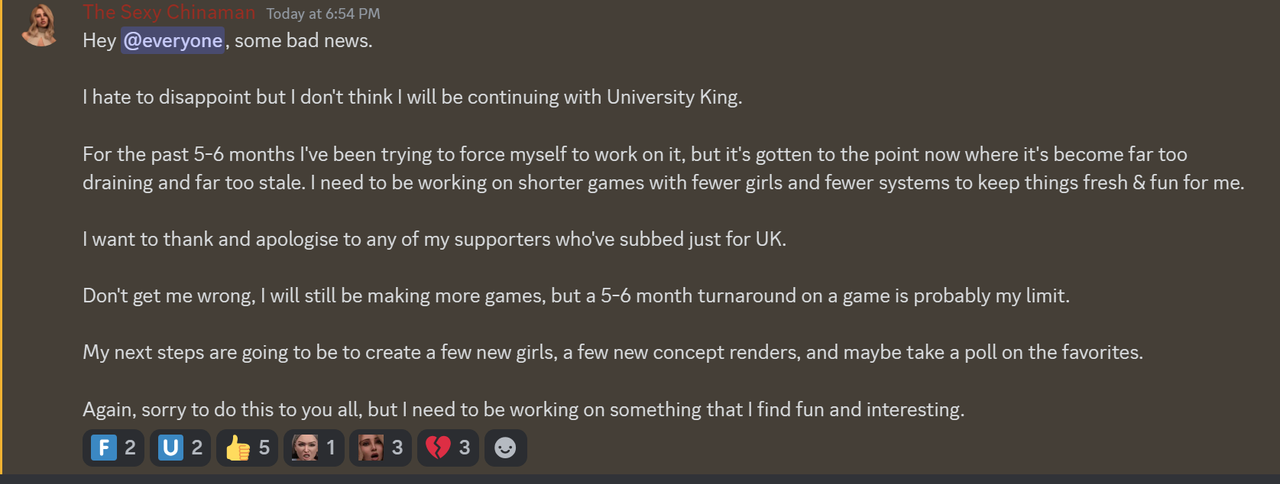Click the thumbs up reaction with 5 votes
The height and width of the screenshot is (484, 1280).
[247, 448]
